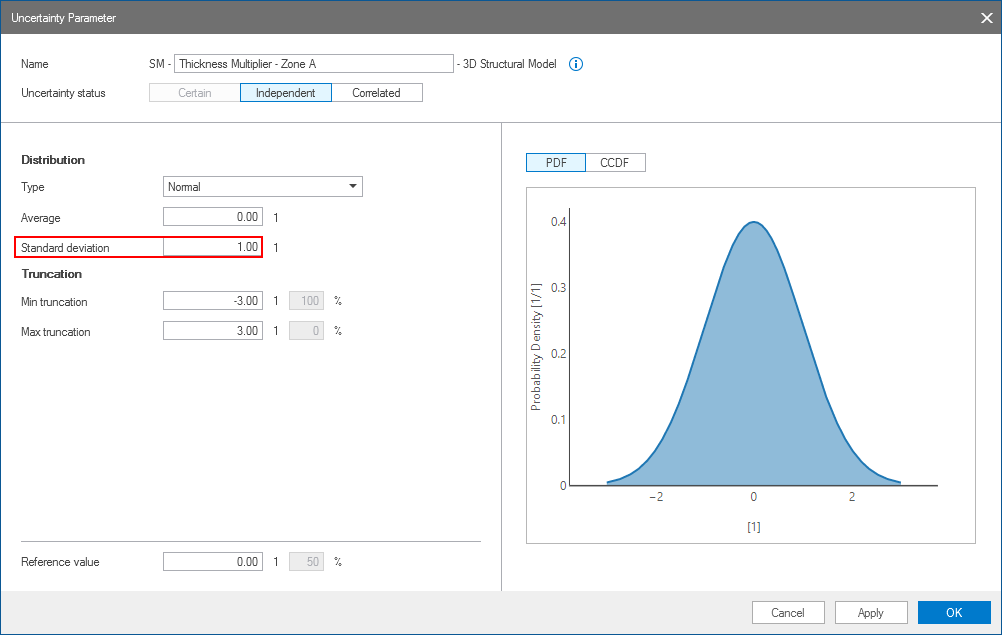Click the Apply button
This screenshot has height=635, width=1002.
(x=870, y=612)
